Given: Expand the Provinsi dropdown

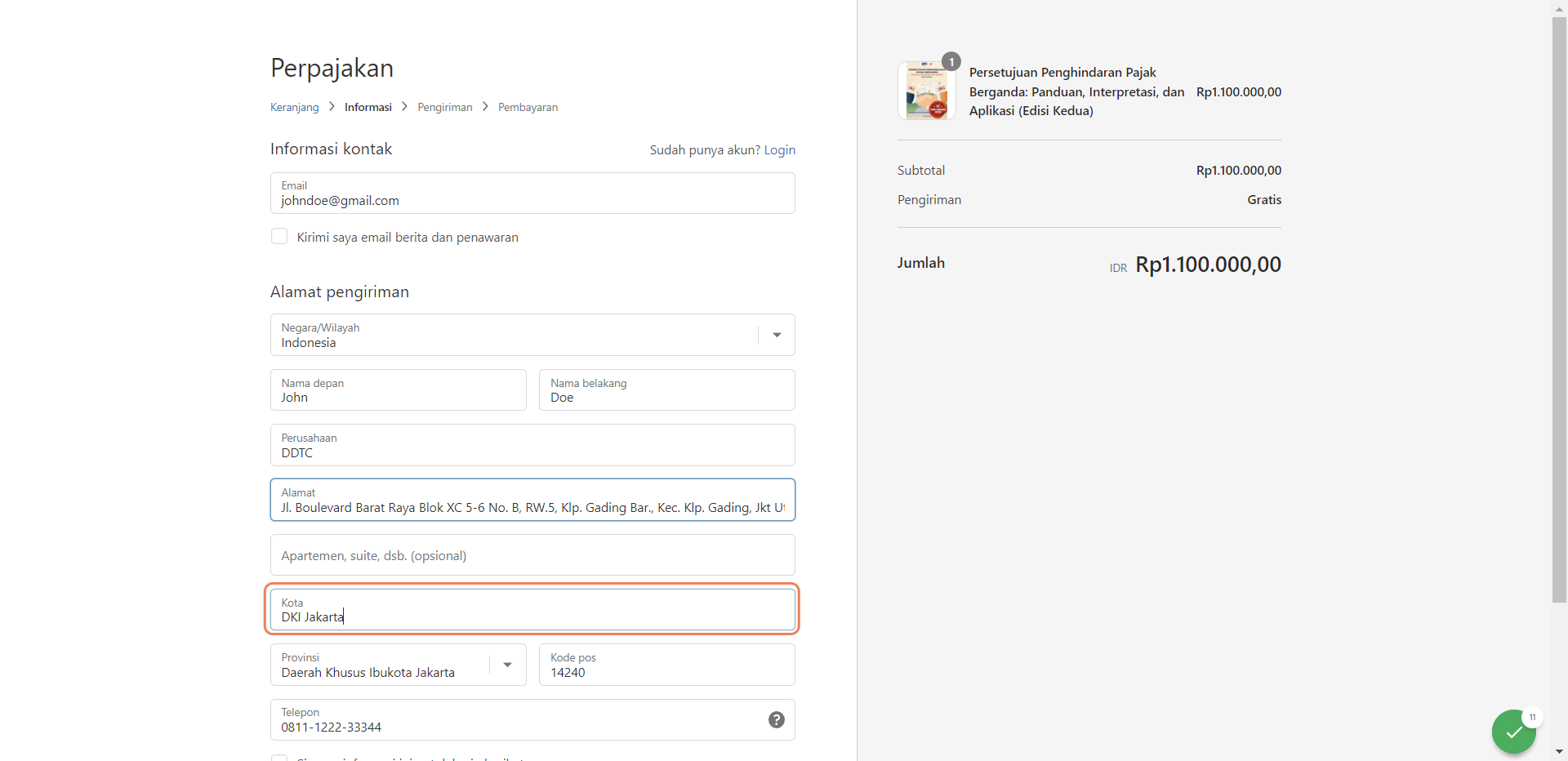Looking at the screenshot, I should [x=399, y=665].
